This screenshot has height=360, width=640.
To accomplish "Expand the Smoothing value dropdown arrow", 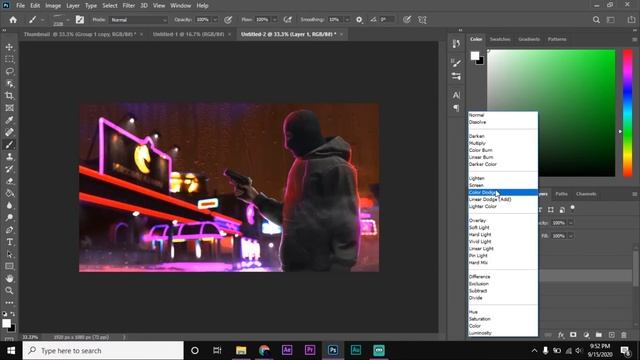I will [x=347, y=20].
